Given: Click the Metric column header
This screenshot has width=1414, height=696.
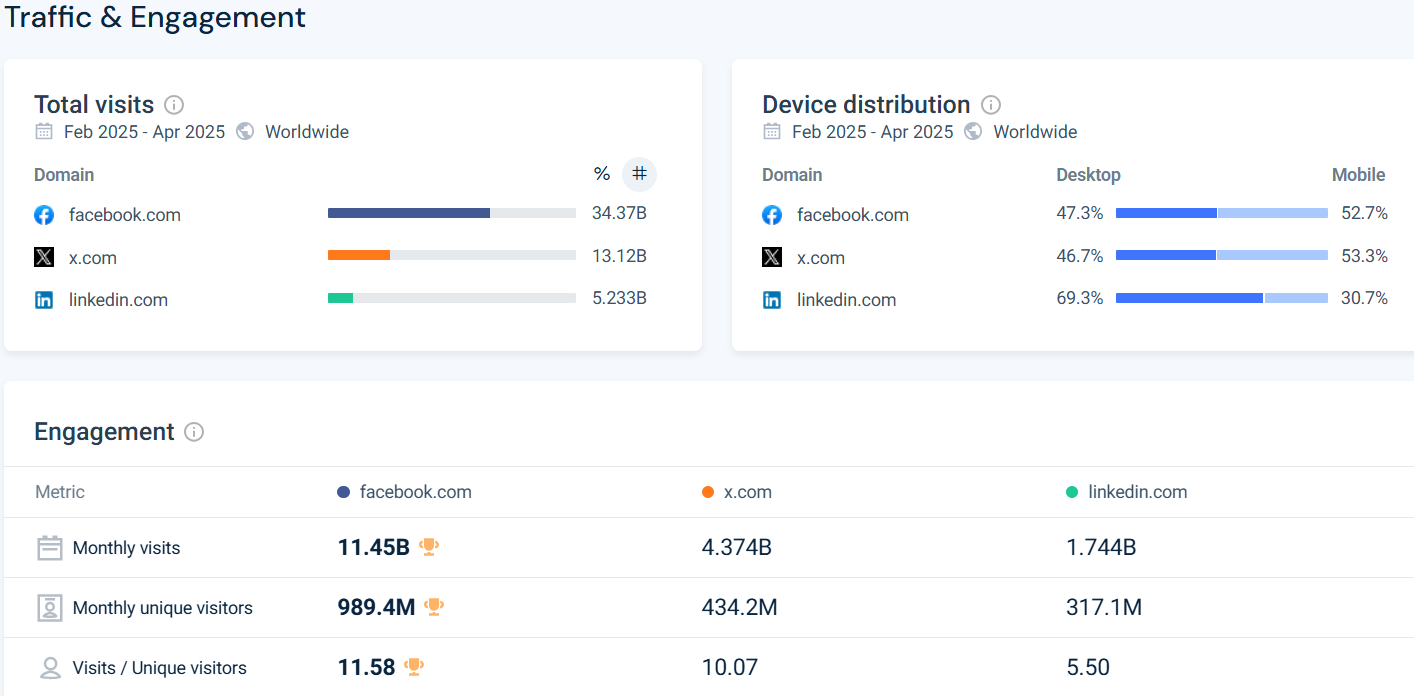Looking at the screenshot, I should [x=60, y=492].
